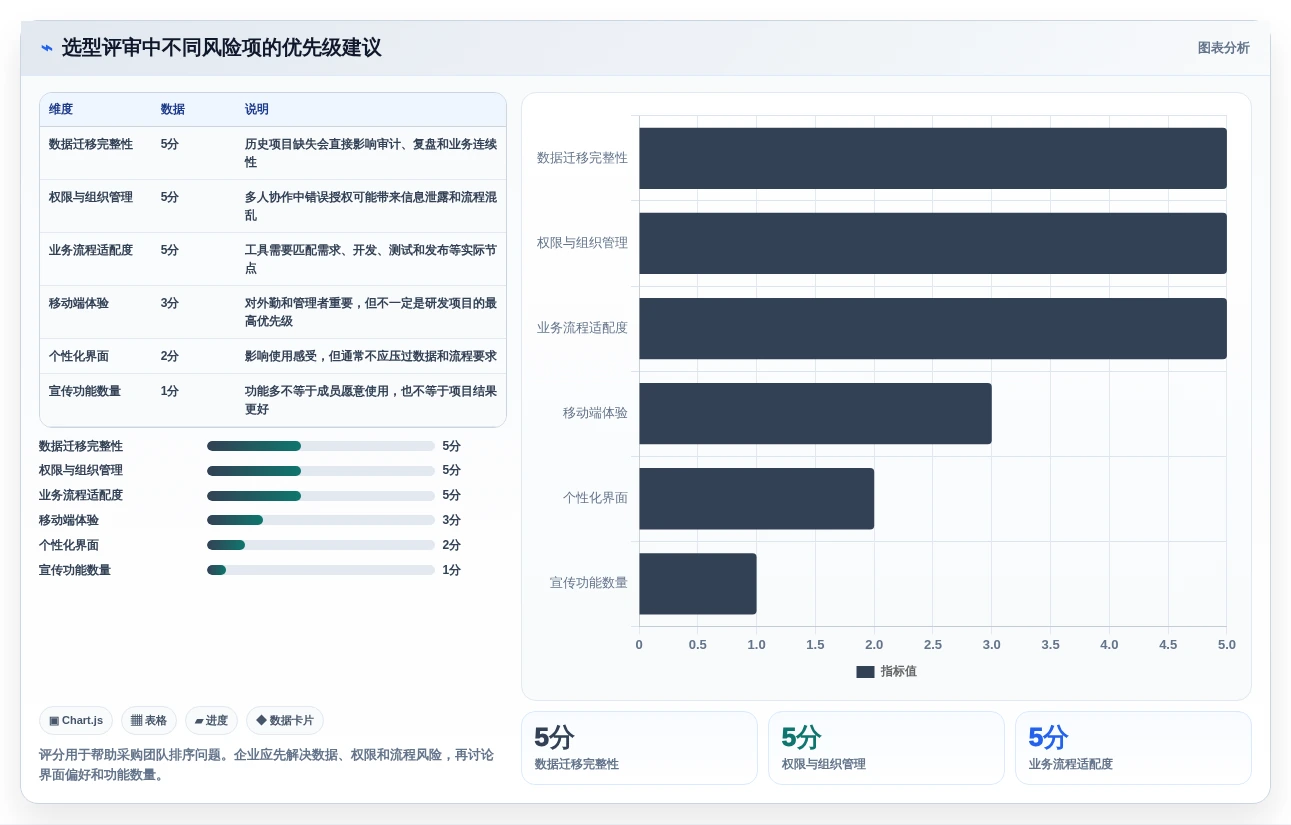
Task: Click the 1分 score in the table
Action: (170, 391)
